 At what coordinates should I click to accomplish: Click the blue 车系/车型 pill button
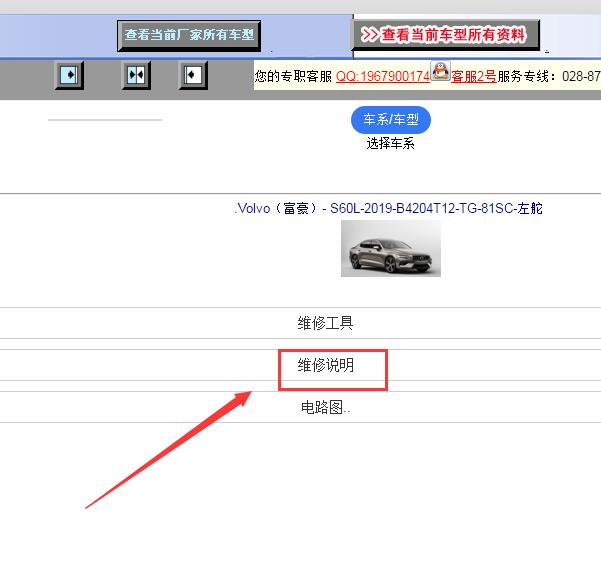391,120
